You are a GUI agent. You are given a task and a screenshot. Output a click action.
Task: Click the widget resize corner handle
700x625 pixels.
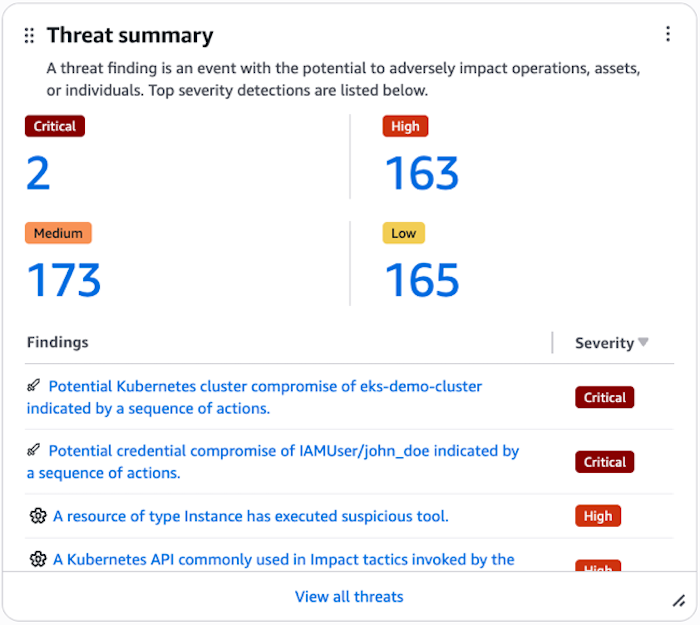(x=678, y=600)
